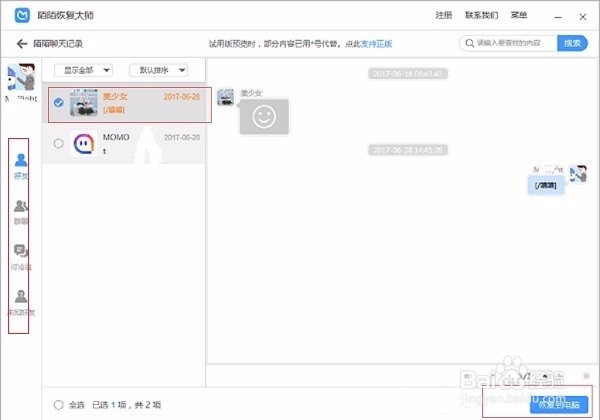Image resolution: width=600 pixels, height=420 pixels.
Task: Open the 默认排序 sort dropdown
Action: point(158,70)
